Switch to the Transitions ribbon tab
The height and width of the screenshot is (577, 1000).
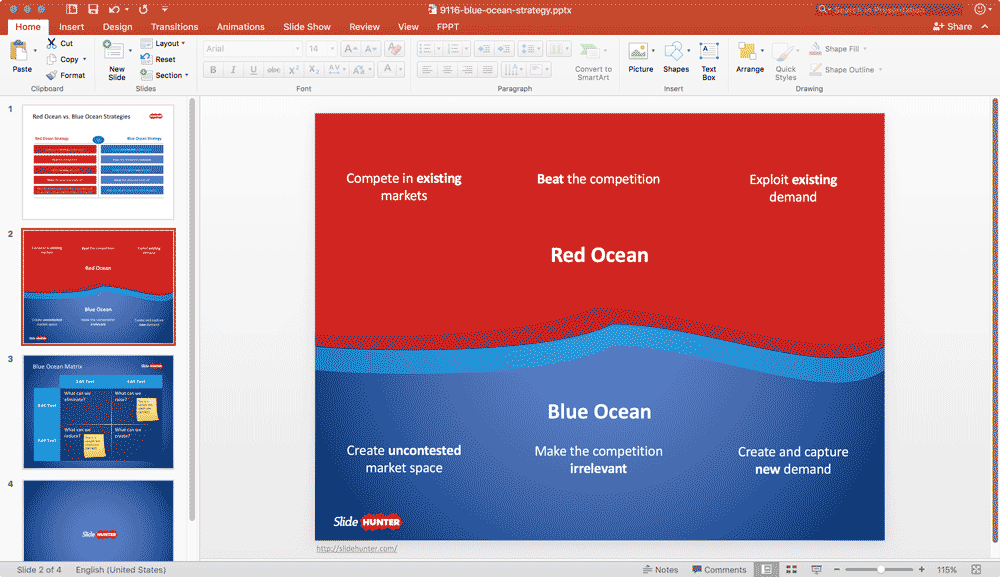click(x=174, y=26)
